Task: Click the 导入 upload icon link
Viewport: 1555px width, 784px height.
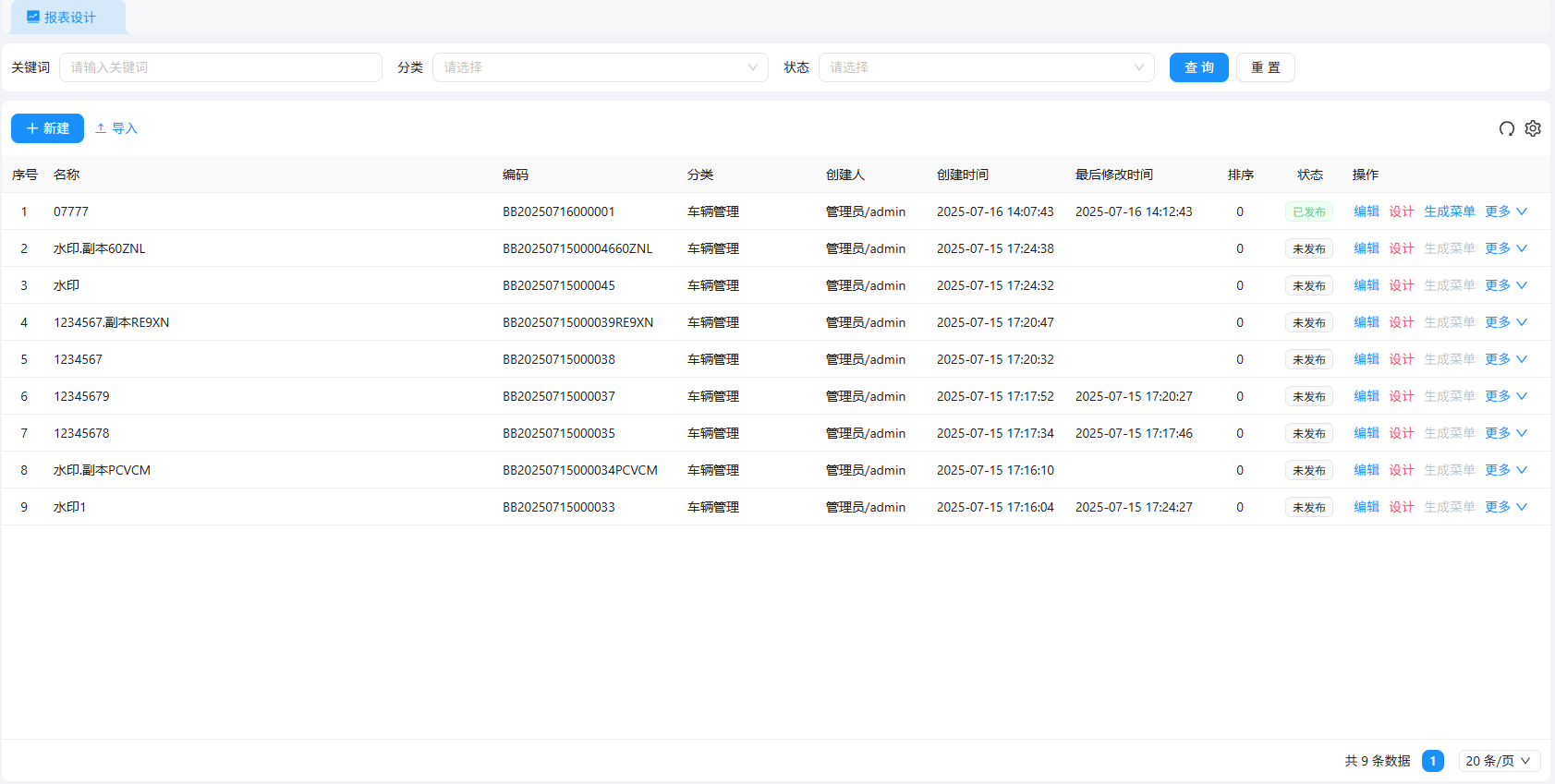Action: (116, 128)
